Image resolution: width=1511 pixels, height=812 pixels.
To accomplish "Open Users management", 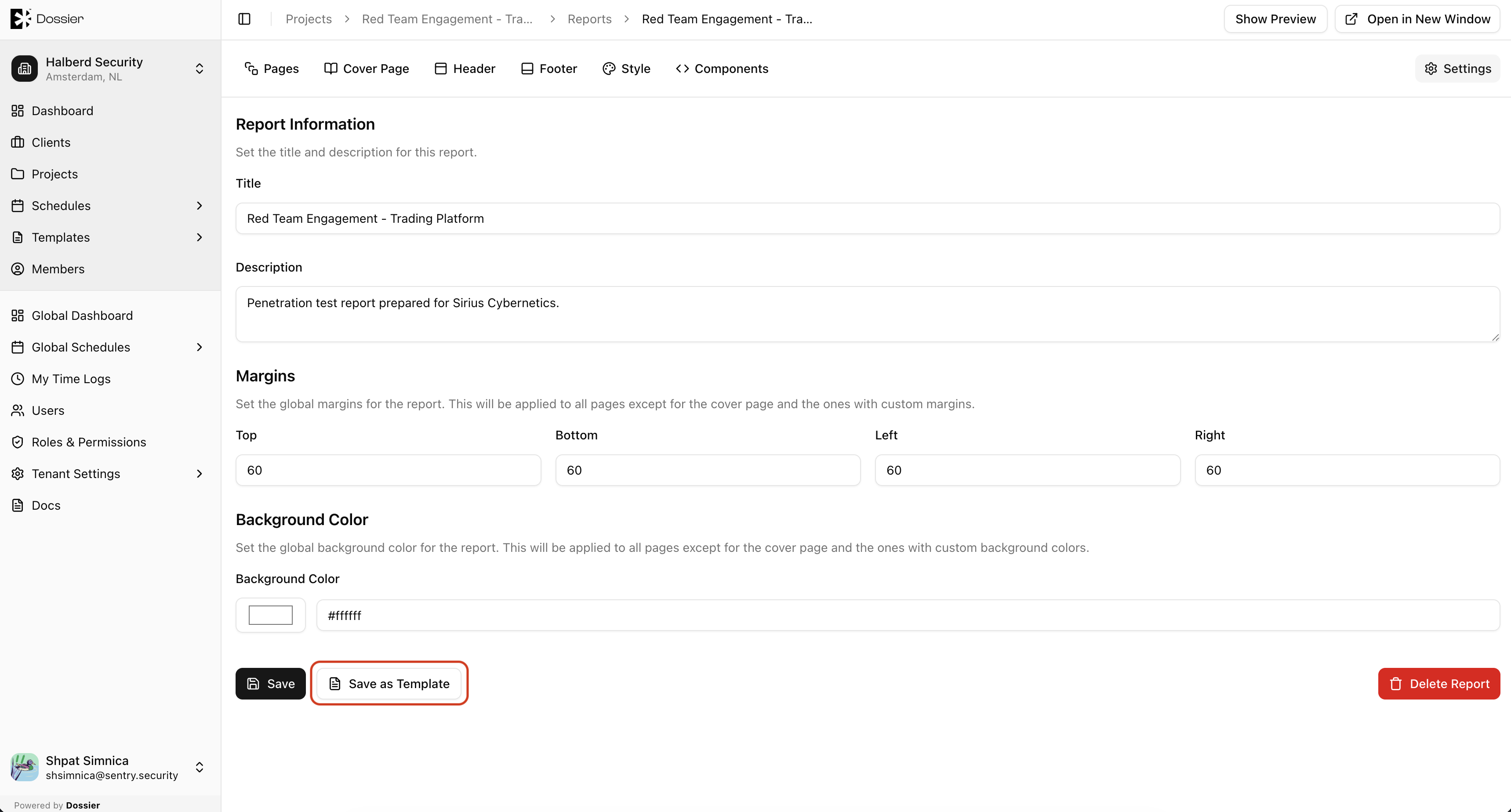I will 110,410.
